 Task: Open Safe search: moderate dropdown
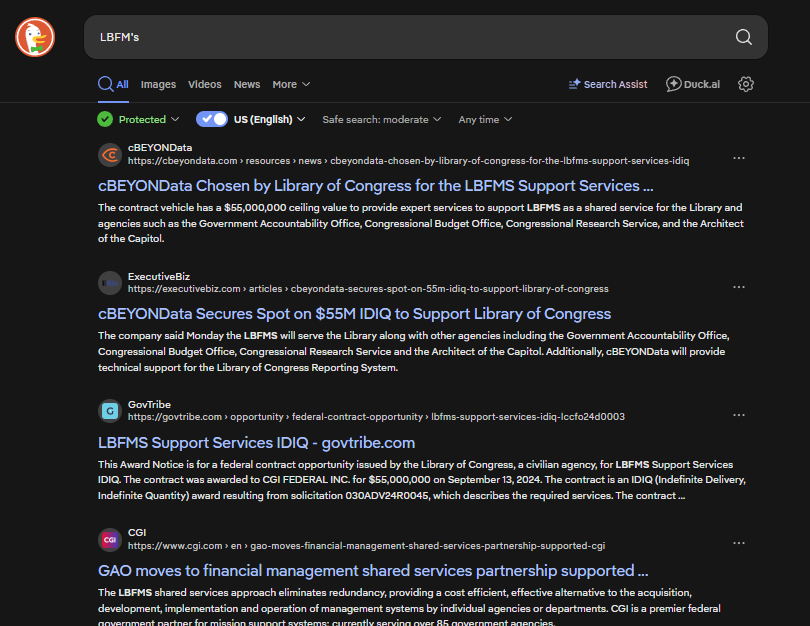pyautogui.click(x=381, y=119)
